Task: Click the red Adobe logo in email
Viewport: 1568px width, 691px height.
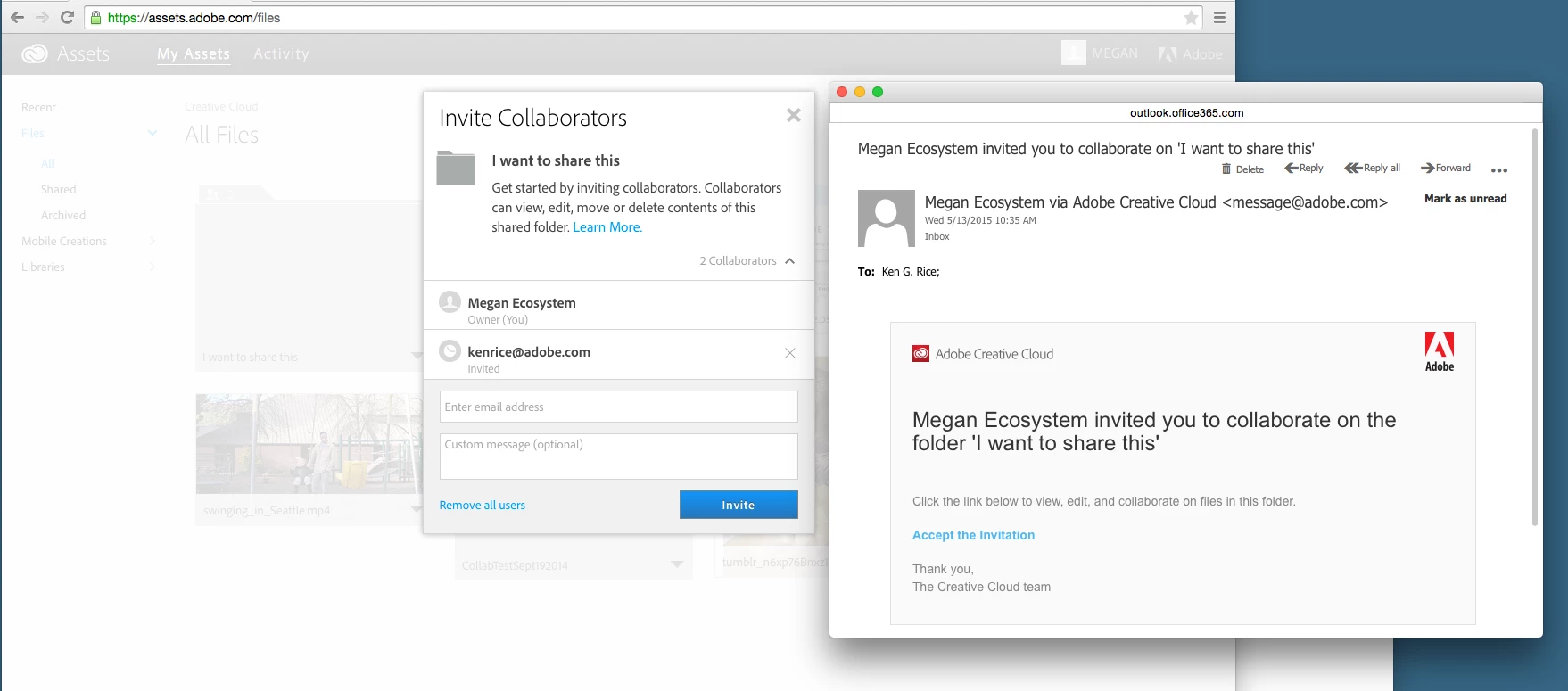Action: click(x=1440, y=351)
